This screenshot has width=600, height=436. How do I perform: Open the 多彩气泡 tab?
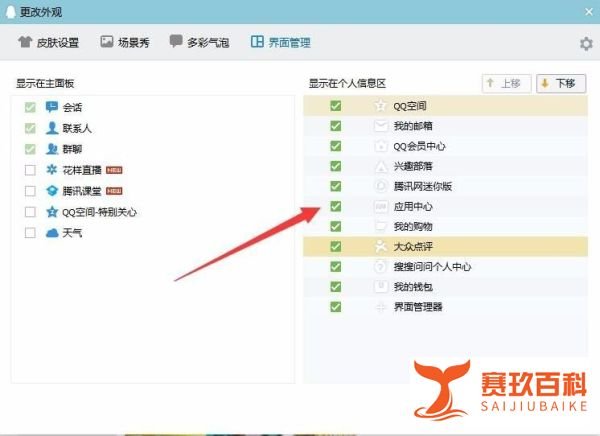point(199,42)
